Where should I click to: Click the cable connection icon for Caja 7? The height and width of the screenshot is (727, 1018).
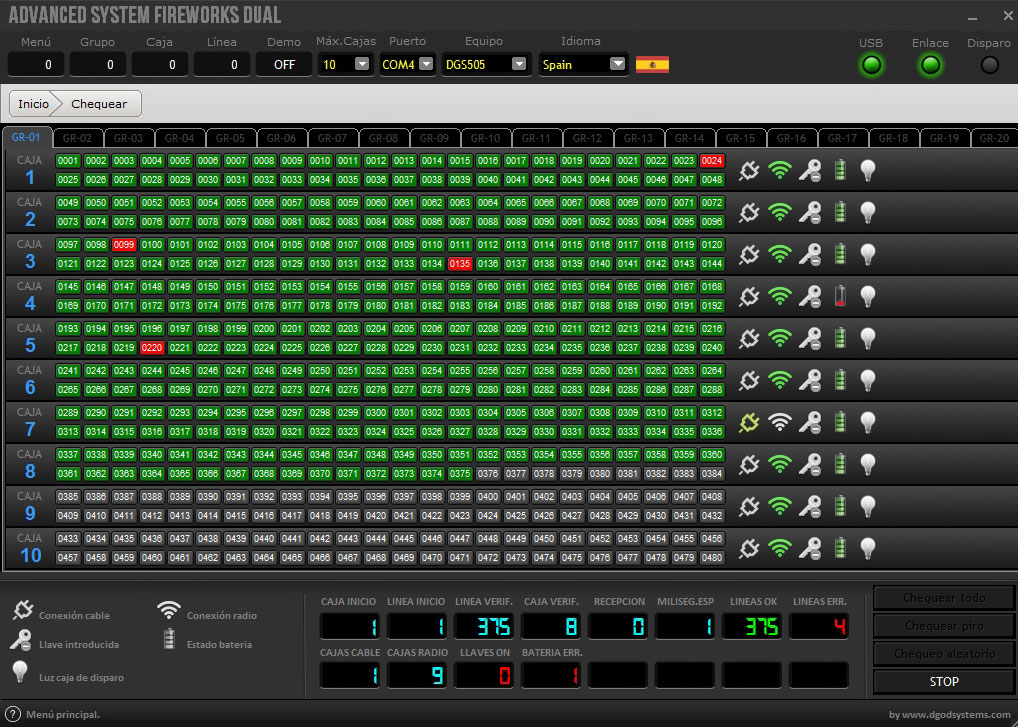pyautogui.click(x=749, y=423)
